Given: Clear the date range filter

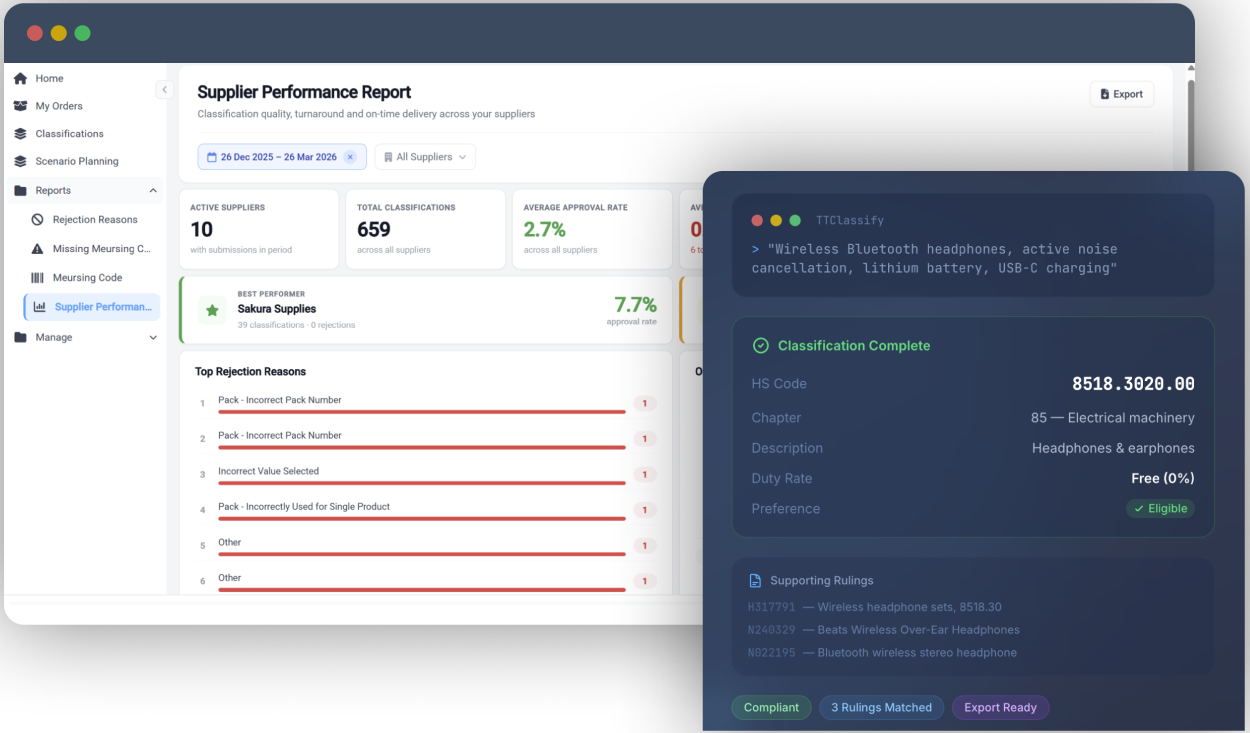Looking at the screenshot, I should point(350,157).
